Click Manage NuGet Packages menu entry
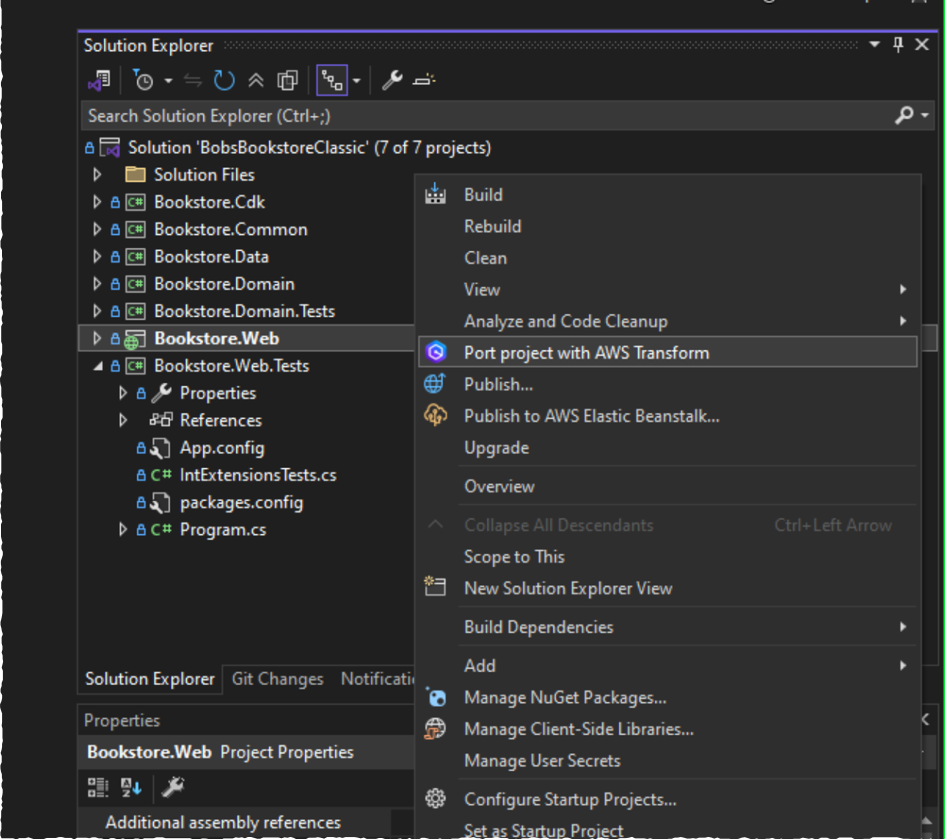Image resolution: width=946 pixels, height=840 pixels. (564, 698)
